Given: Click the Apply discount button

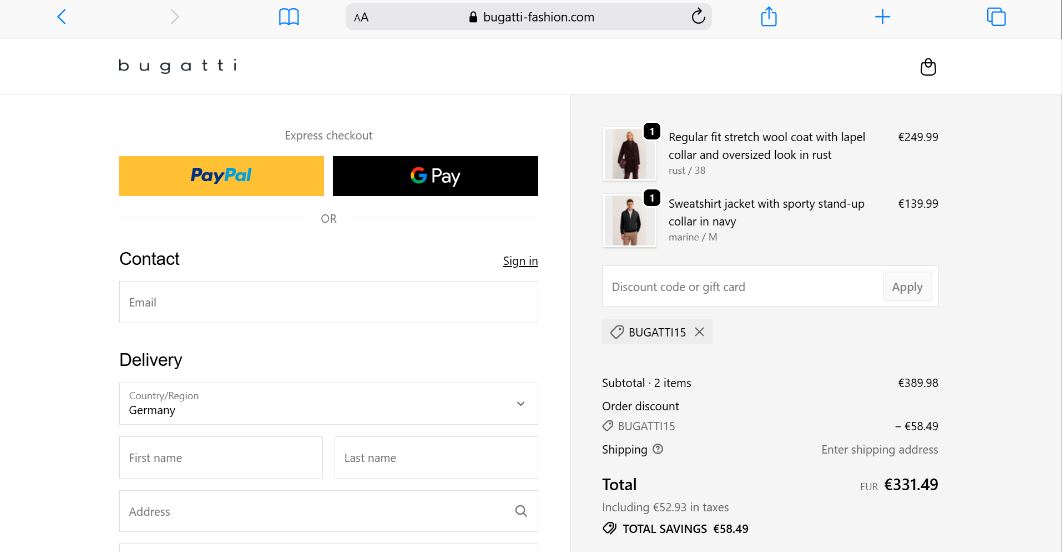Looking at the screenshot, I should point(907,286).
